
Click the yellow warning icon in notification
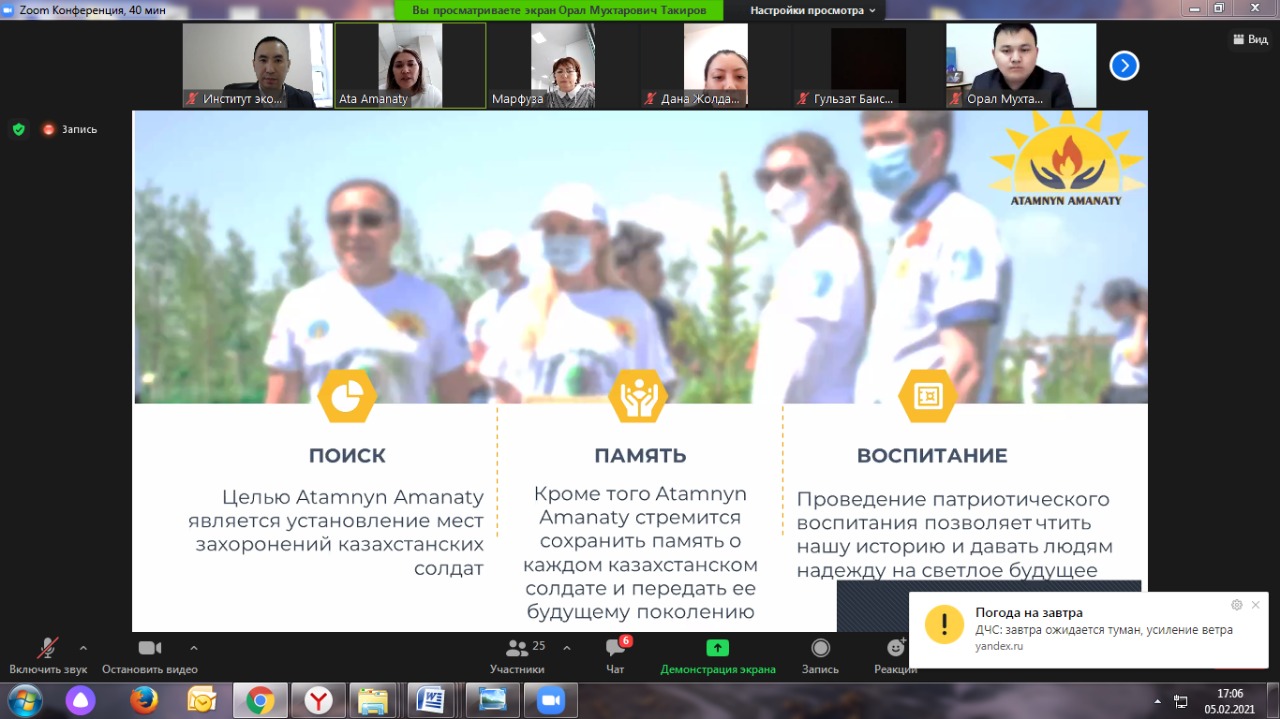pyautogui.click(x=944, y=624)
